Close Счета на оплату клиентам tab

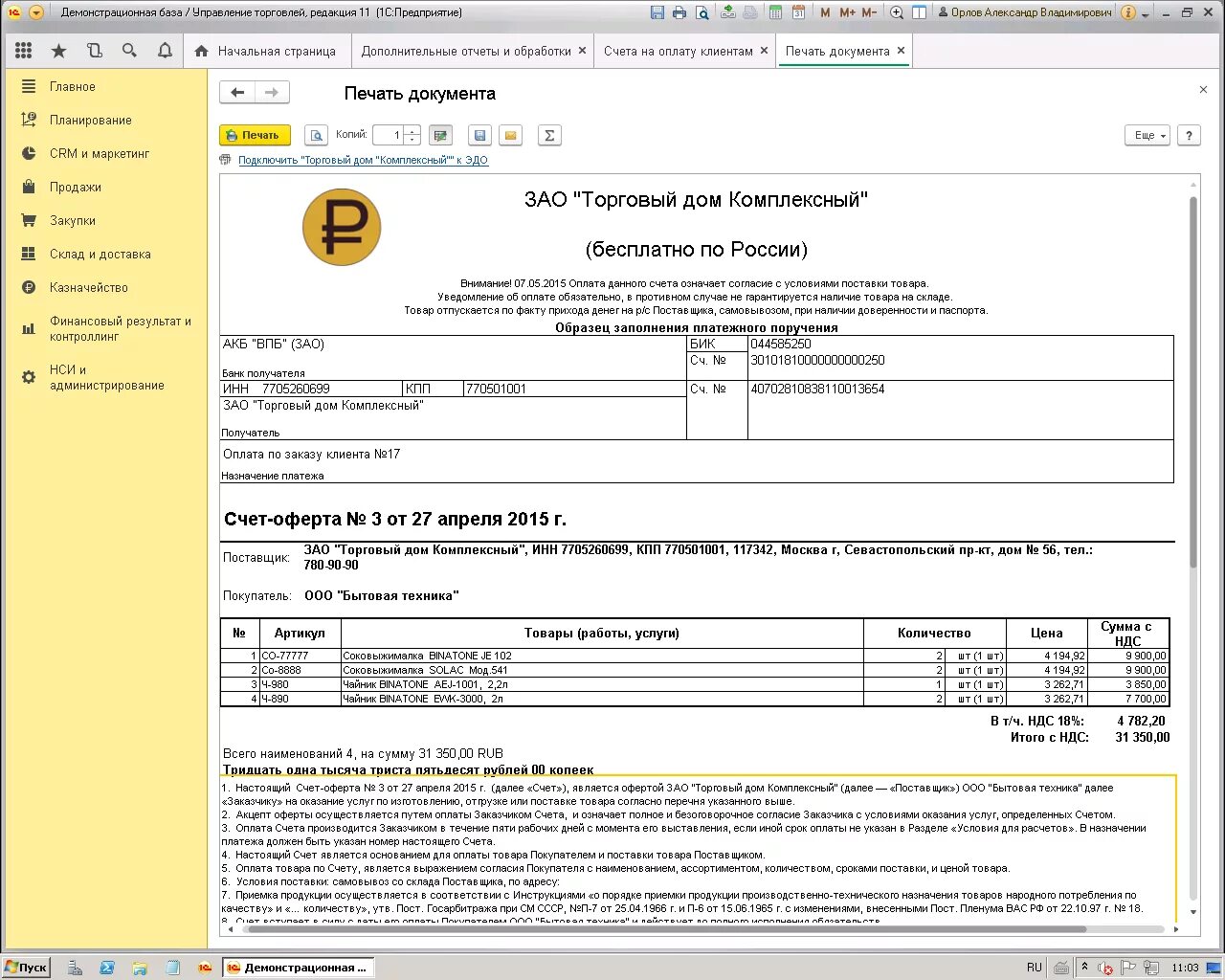point(764,51)
